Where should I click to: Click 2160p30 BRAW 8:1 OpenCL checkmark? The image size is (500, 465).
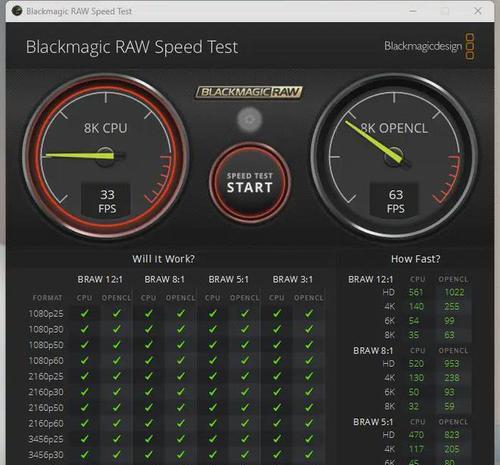coord(181,392)
